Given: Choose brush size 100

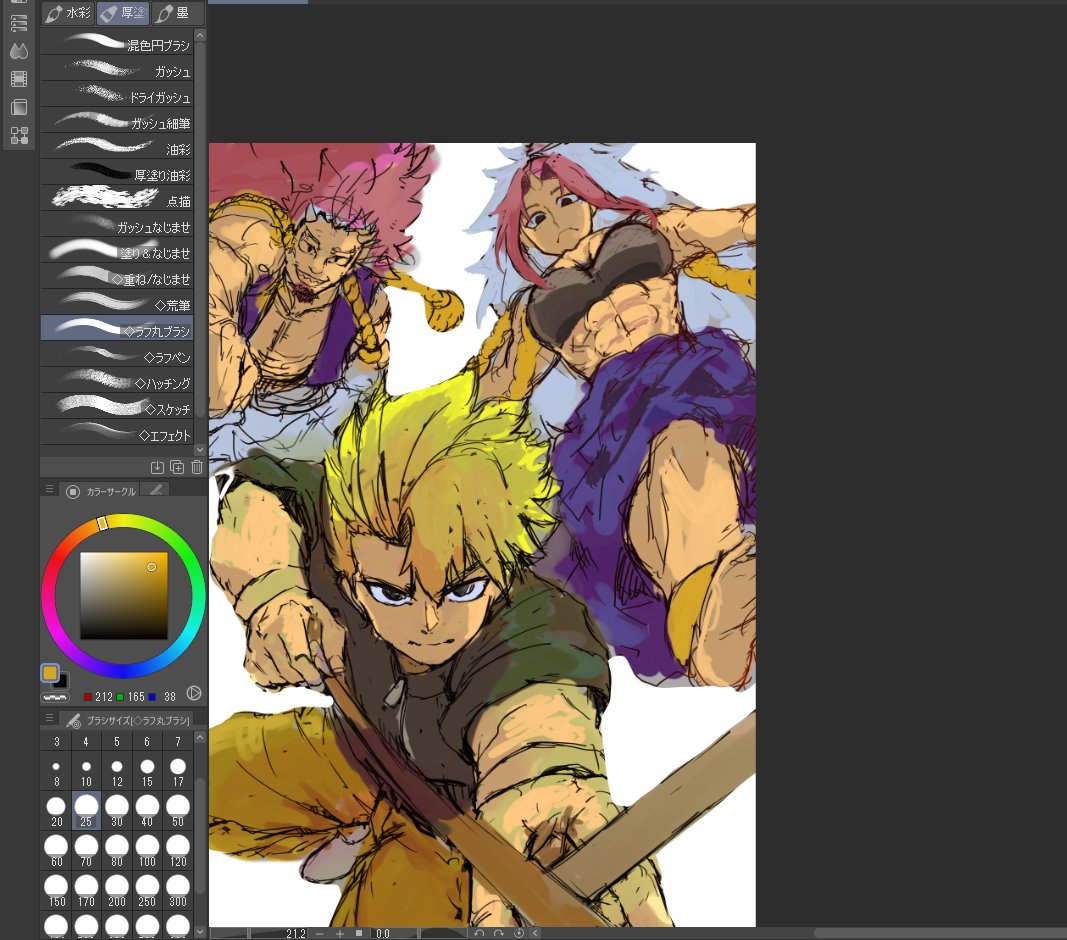Looking at the screenshot, I should [147, 851].
